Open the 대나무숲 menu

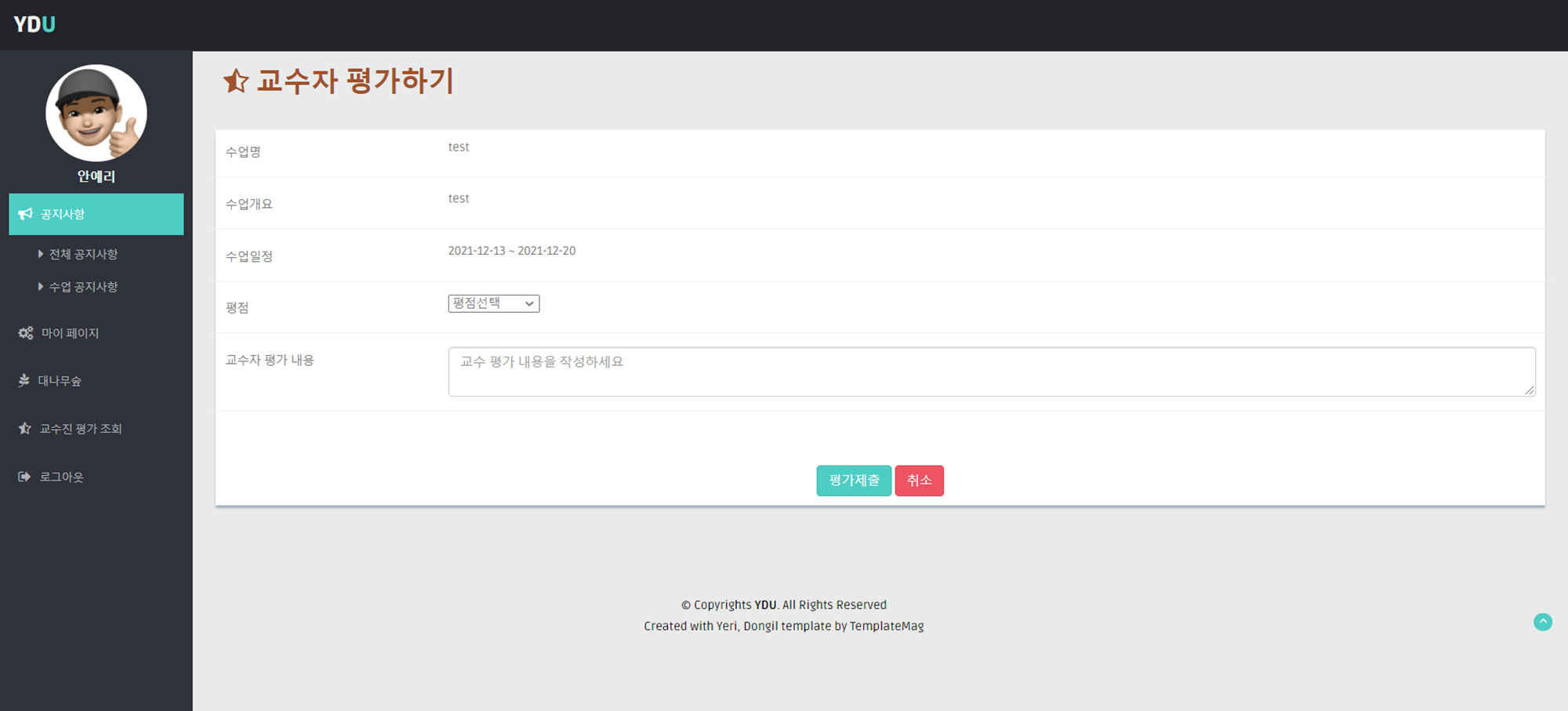(x=60, y=381)
